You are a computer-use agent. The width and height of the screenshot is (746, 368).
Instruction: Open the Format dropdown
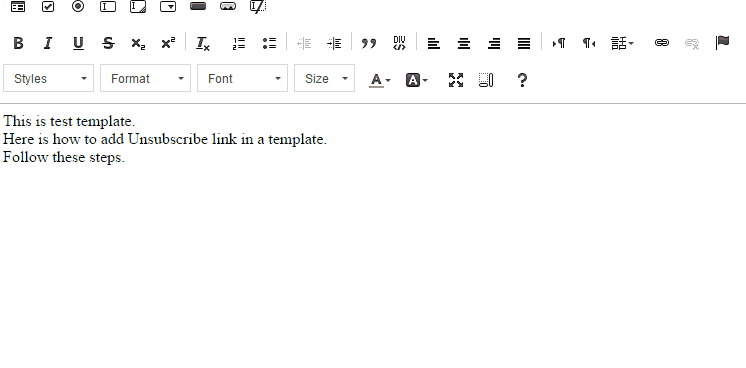pyautogui.click(x=146, y=79)
